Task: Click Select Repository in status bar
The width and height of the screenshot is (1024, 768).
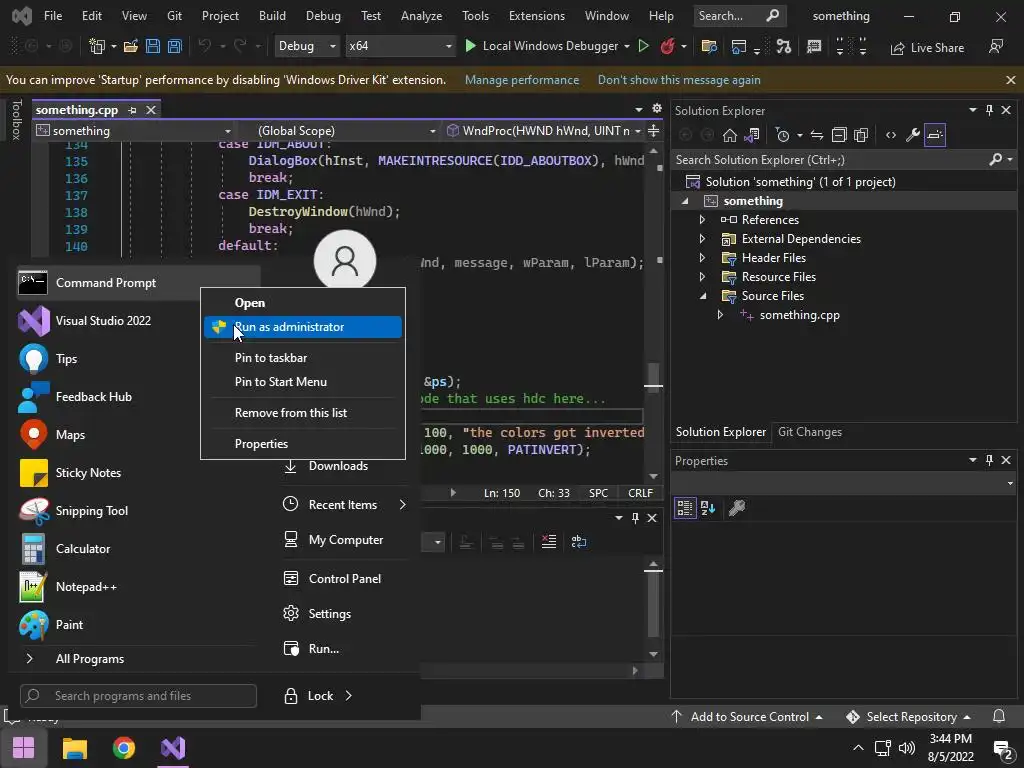Action: pyautogui.click(x=908, y=717)
